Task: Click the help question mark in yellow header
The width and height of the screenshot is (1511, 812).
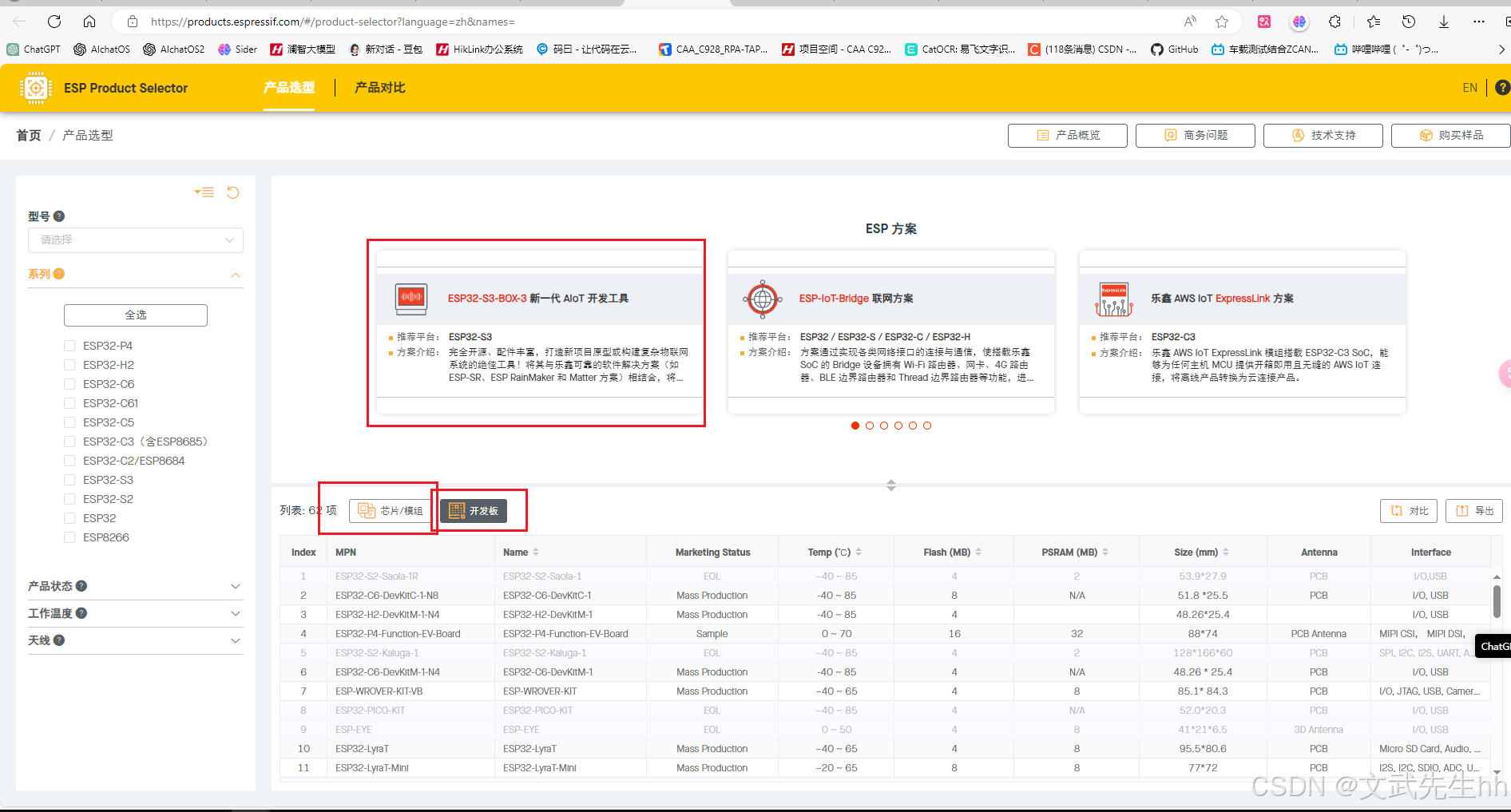Action: coord(1502,88)
